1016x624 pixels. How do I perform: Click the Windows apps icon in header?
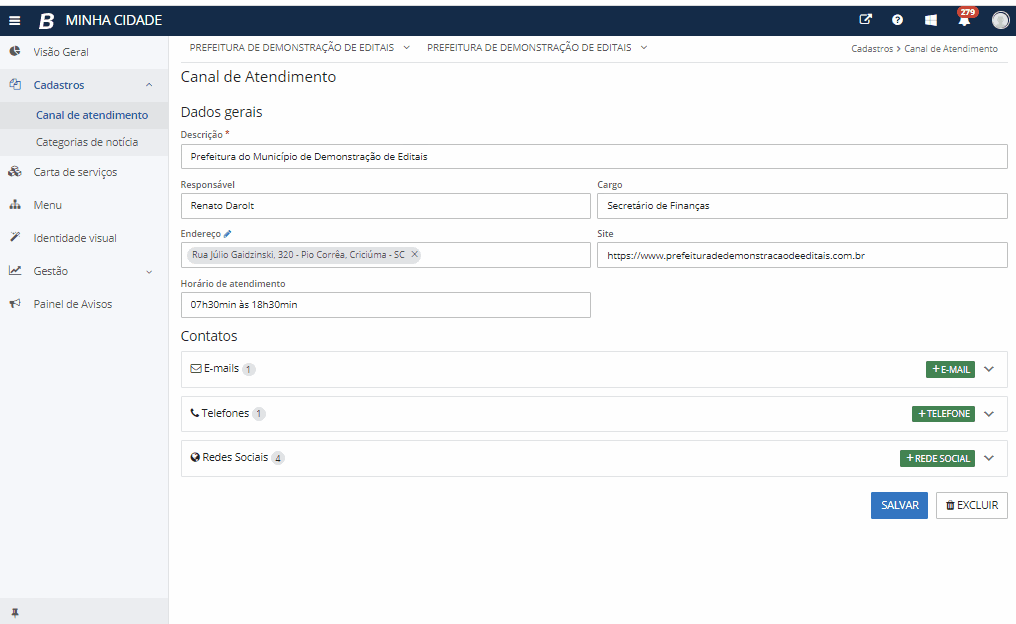tap(930, 20)
